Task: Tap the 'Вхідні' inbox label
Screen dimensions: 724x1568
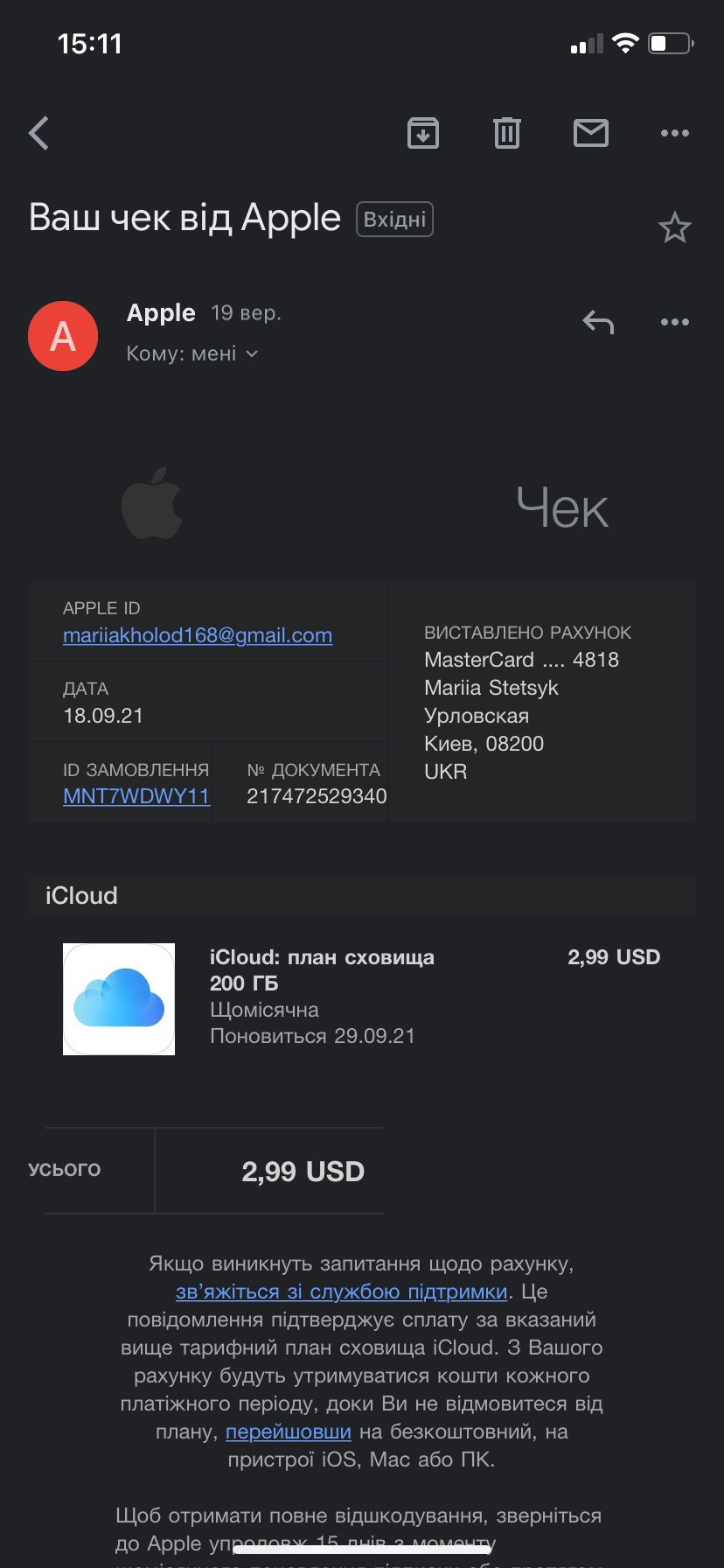Action: point(394,219)
